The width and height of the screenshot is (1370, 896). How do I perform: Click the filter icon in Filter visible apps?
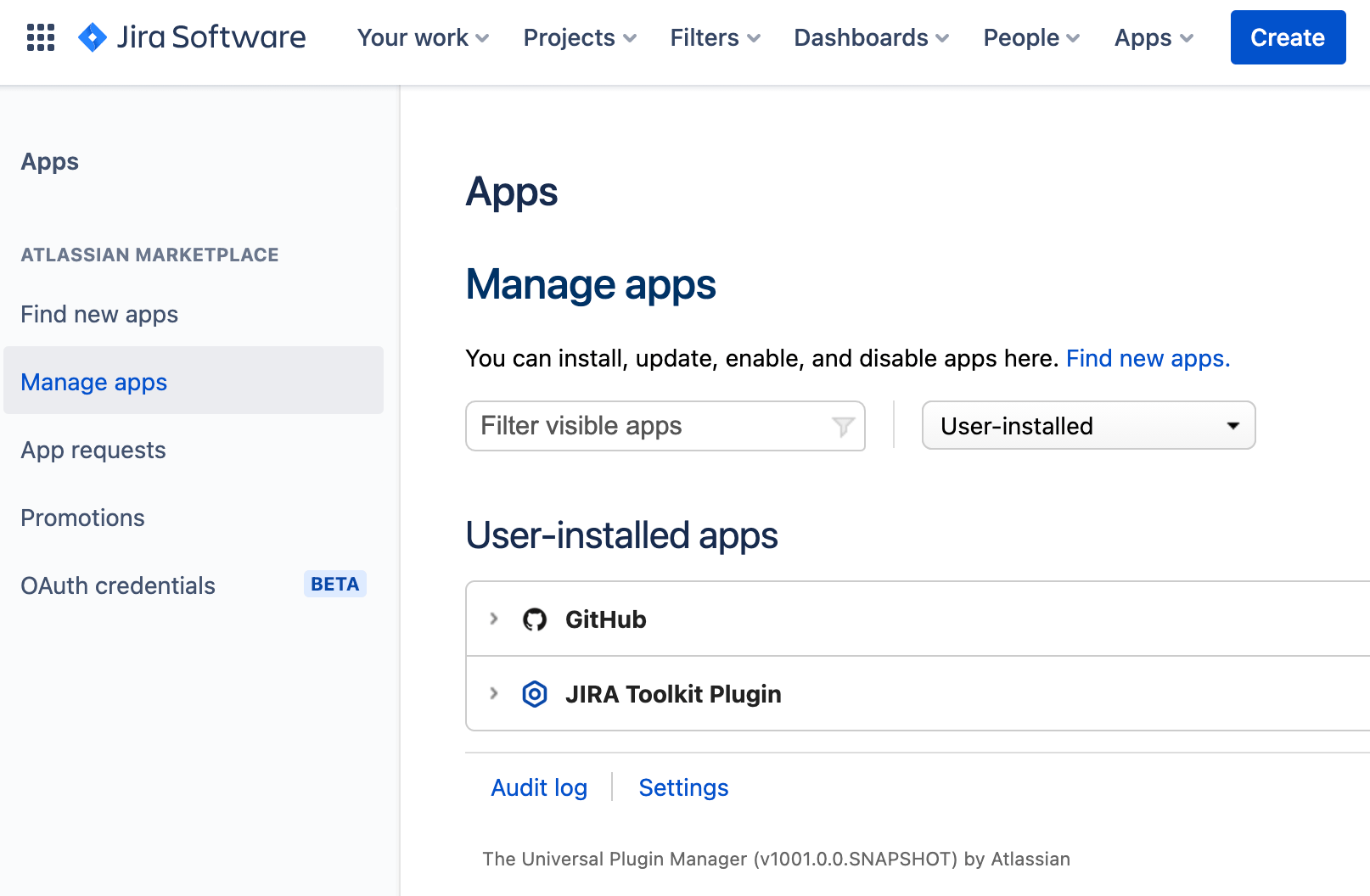[841, 427]
